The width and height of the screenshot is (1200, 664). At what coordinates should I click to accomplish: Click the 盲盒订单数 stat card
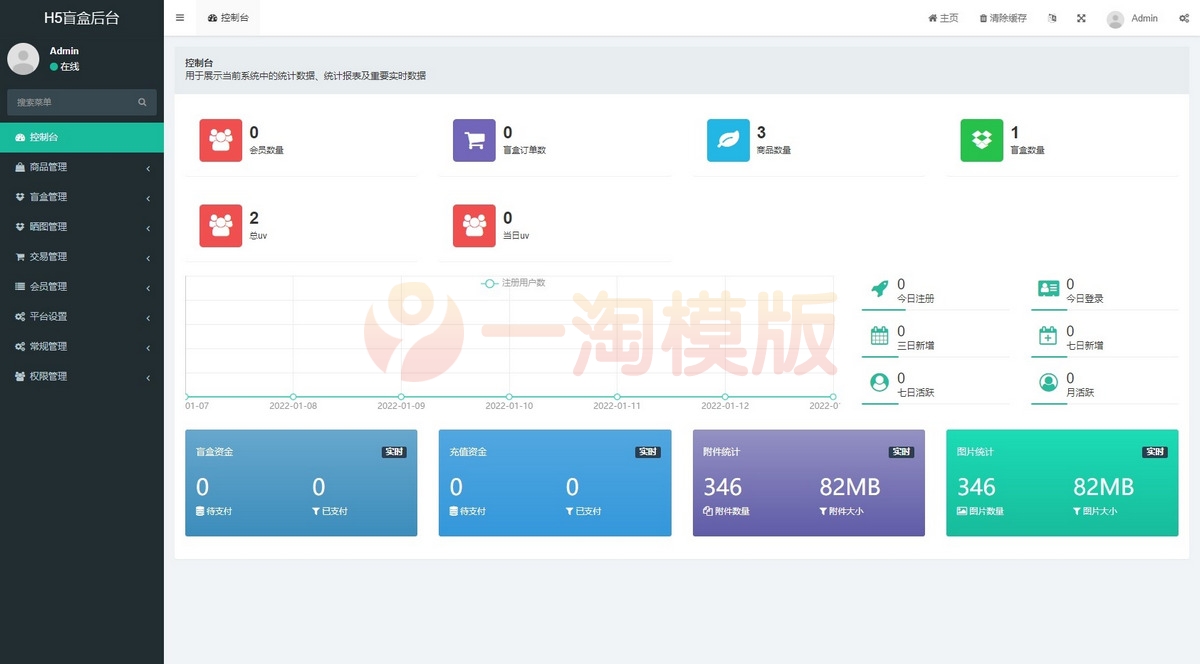coord(556,140)
